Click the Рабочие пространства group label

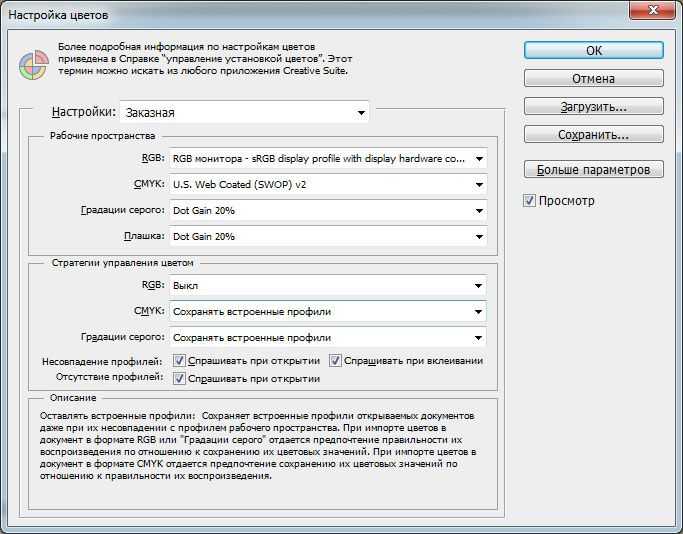click(x=102, y=136)
